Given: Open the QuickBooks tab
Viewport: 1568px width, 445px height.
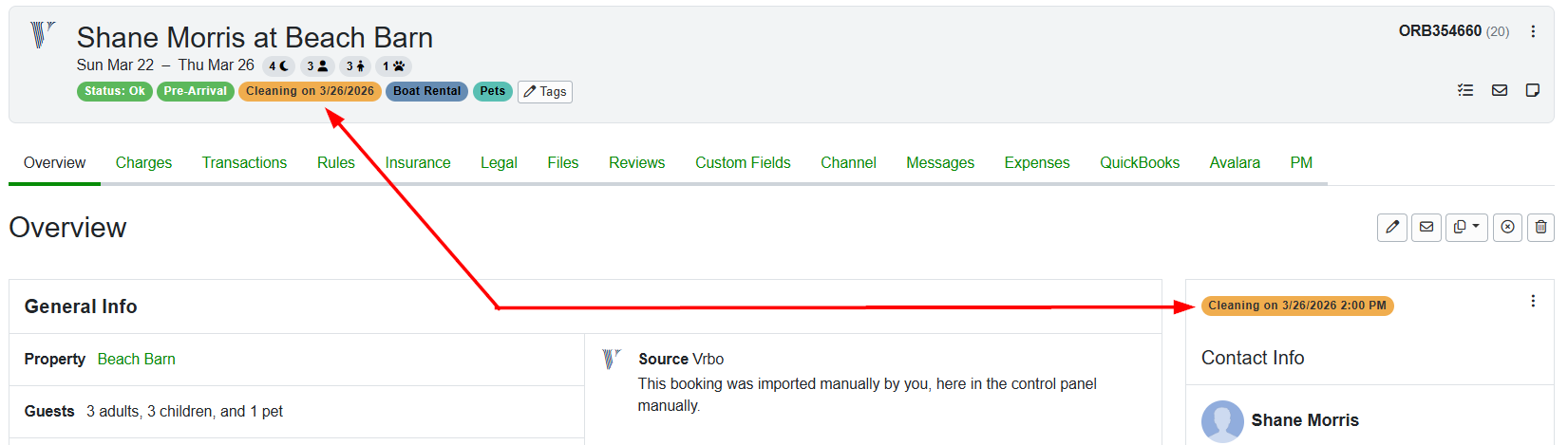Looking at the screenshot, I should tap(1139, 162).
